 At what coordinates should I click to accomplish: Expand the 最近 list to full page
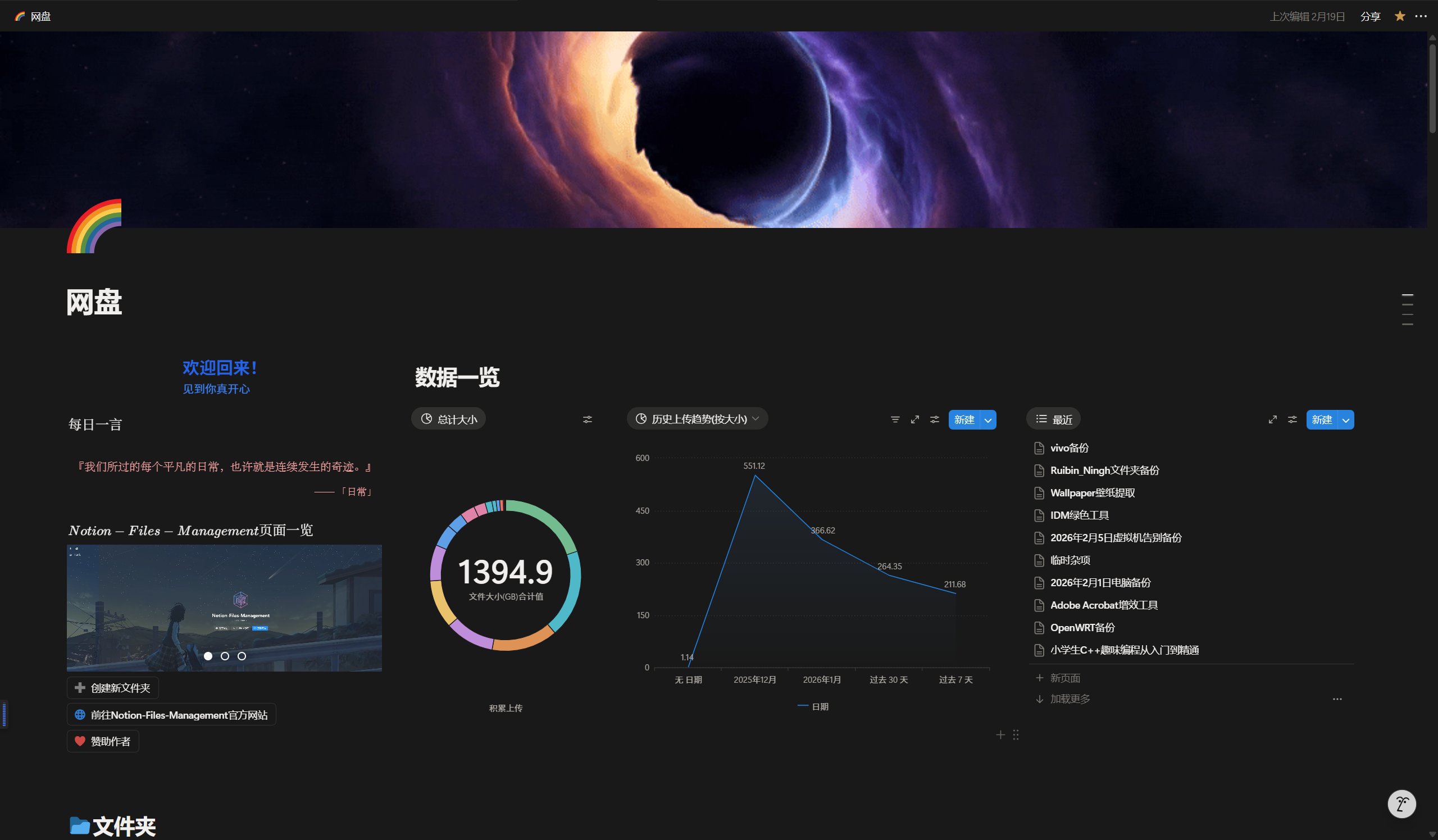tap(1272, 419)
